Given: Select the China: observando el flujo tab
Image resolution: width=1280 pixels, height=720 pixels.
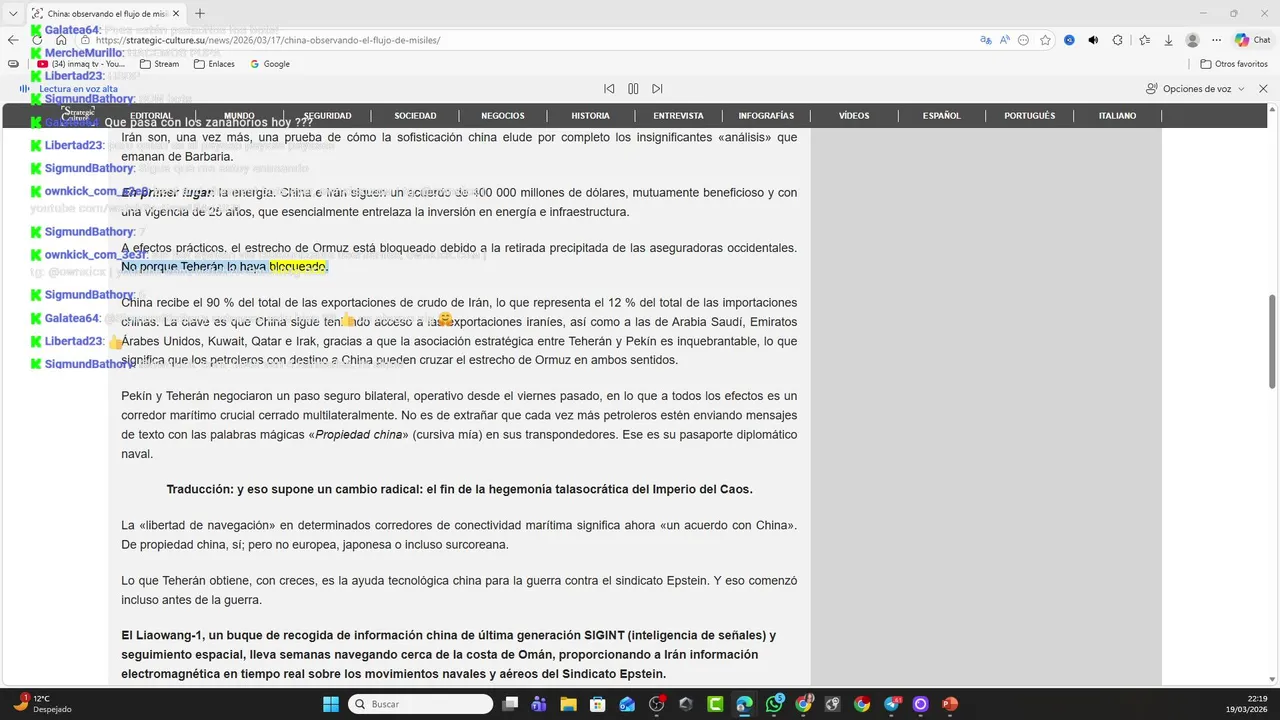Looking at the screenshot, I should [x=105, y=14].
